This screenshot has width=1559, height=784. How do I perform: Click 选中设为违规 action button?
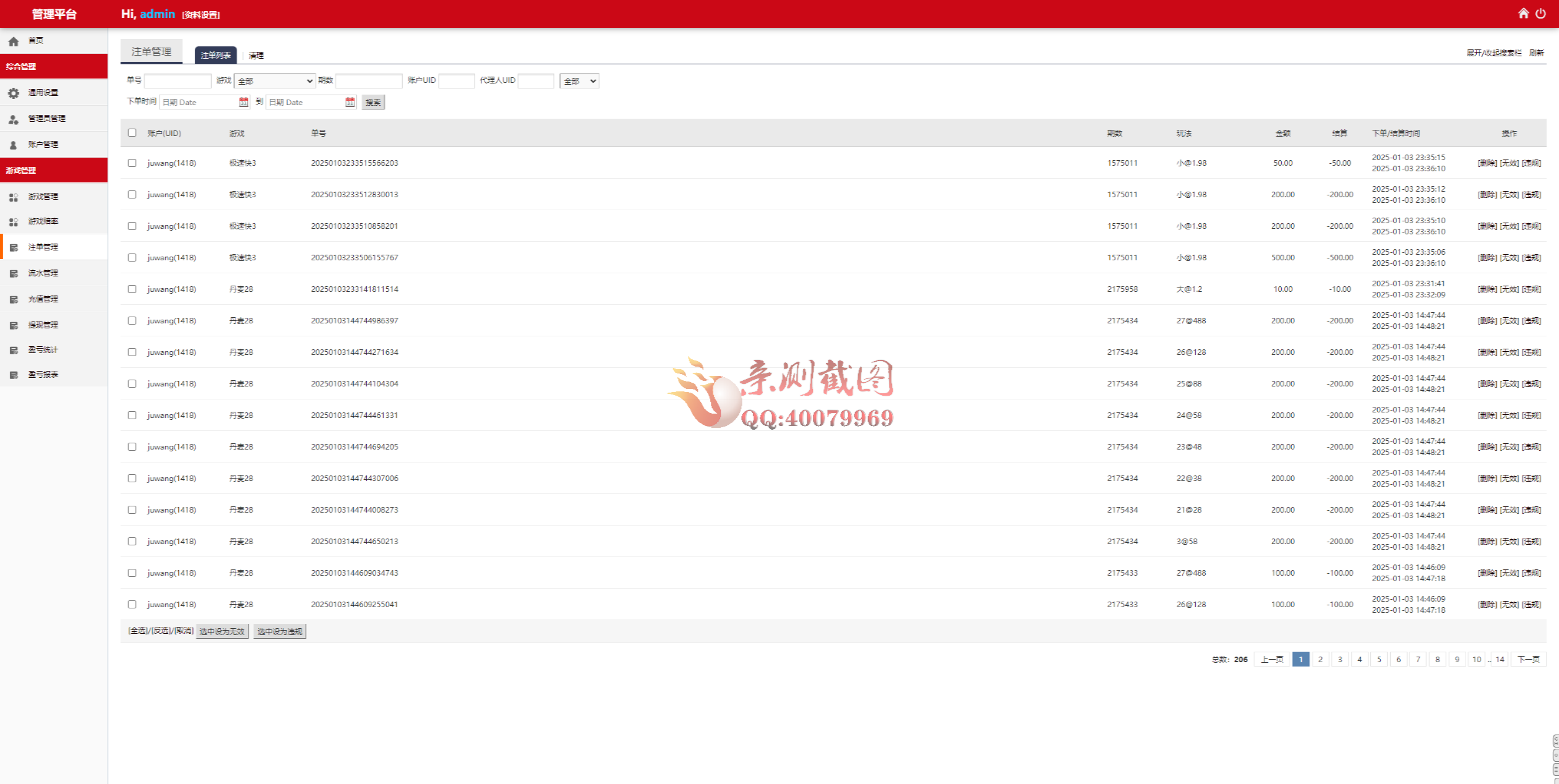(x=280, y=632)
